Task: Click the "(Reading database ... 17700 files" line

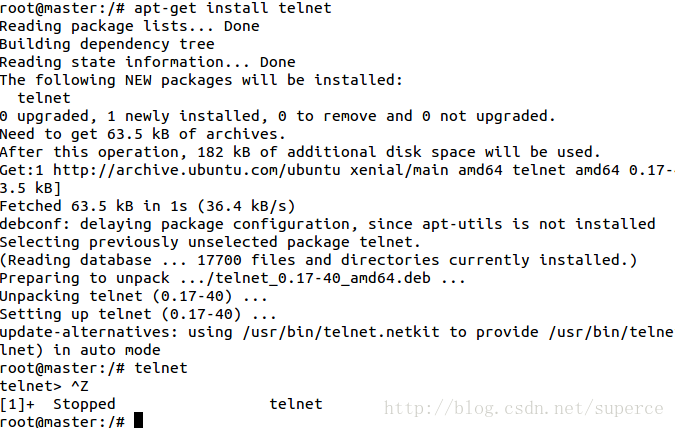Action: pos(318,260)
